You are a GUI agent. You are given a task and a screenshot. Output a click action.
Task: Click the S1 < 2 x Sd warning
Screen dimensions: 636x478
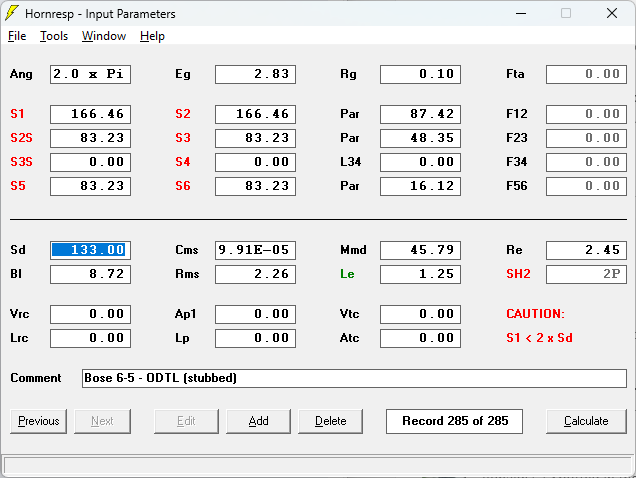539,338
